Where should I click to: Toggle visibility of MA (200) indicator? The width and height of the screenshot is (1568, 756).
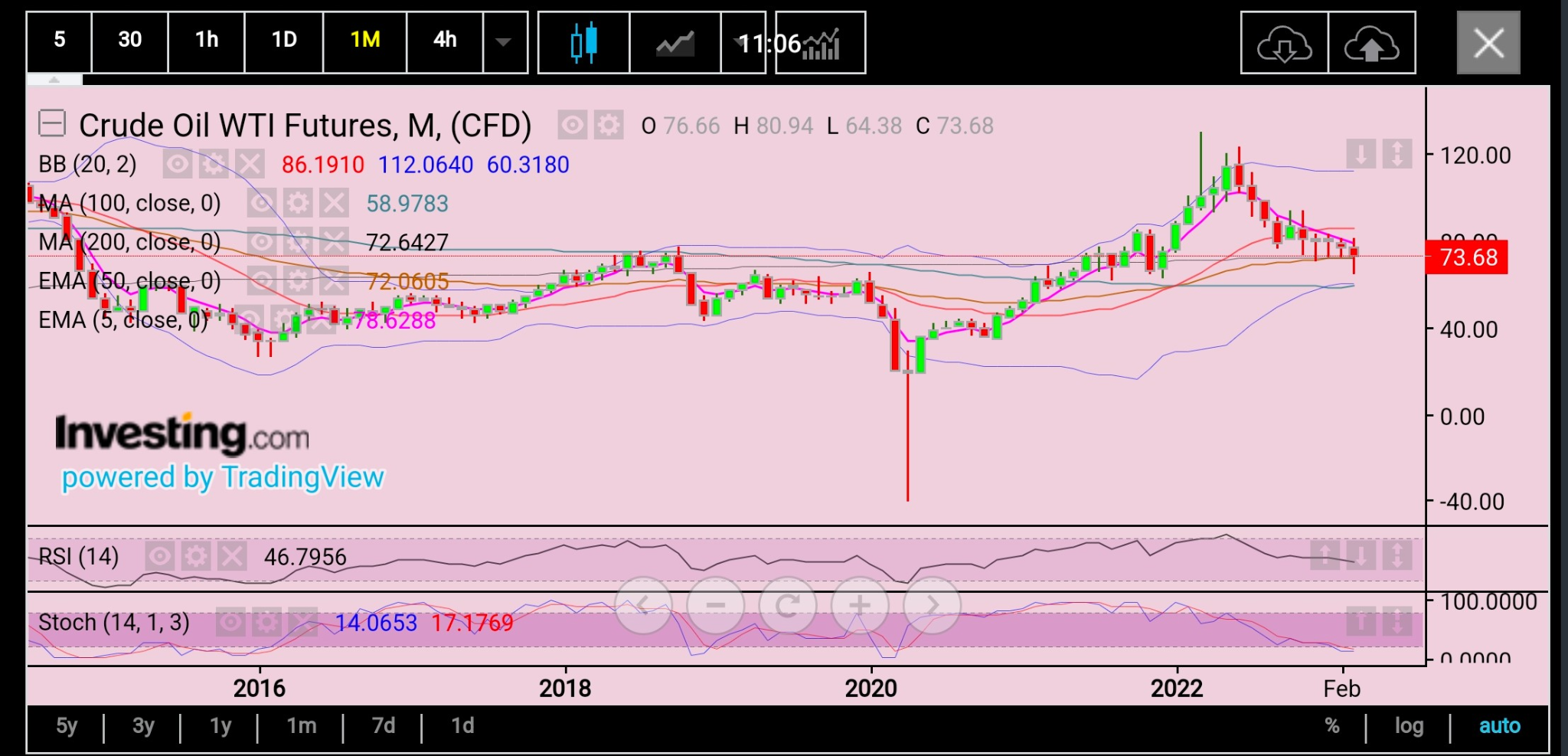(x=261, y=242)
